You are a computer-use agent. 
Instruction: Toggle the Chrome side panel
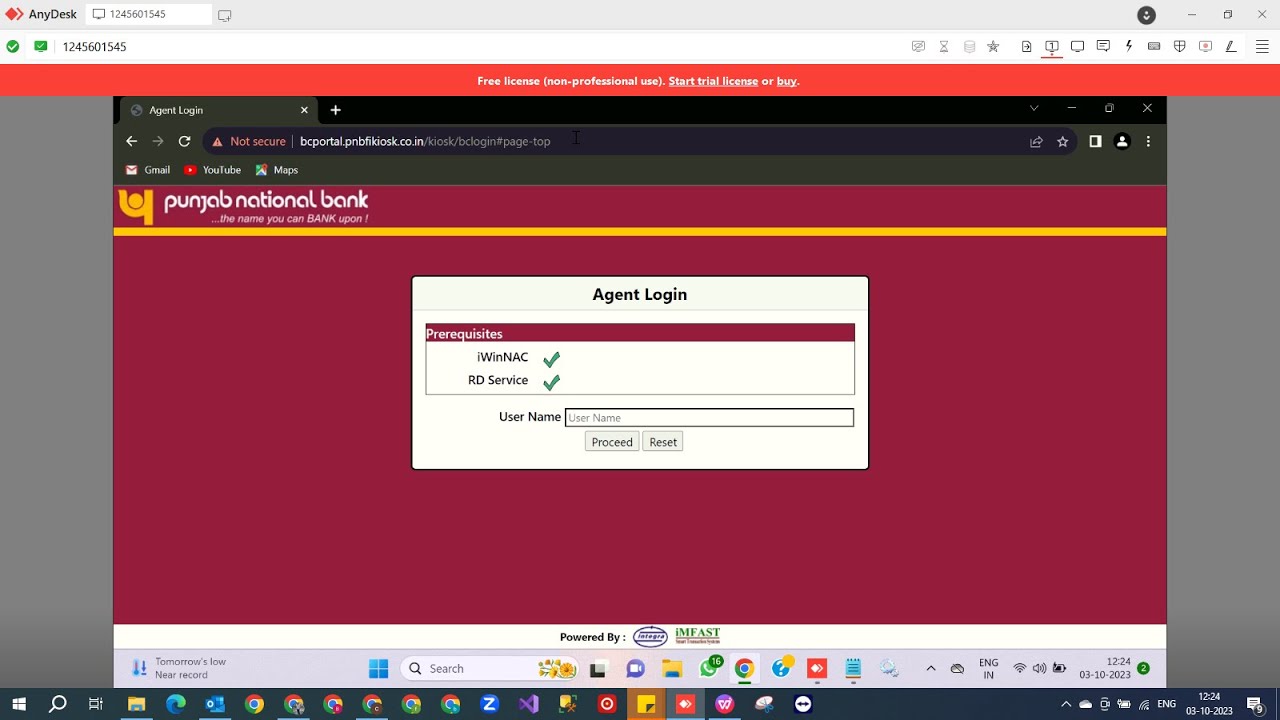(x=1095, y=142)
